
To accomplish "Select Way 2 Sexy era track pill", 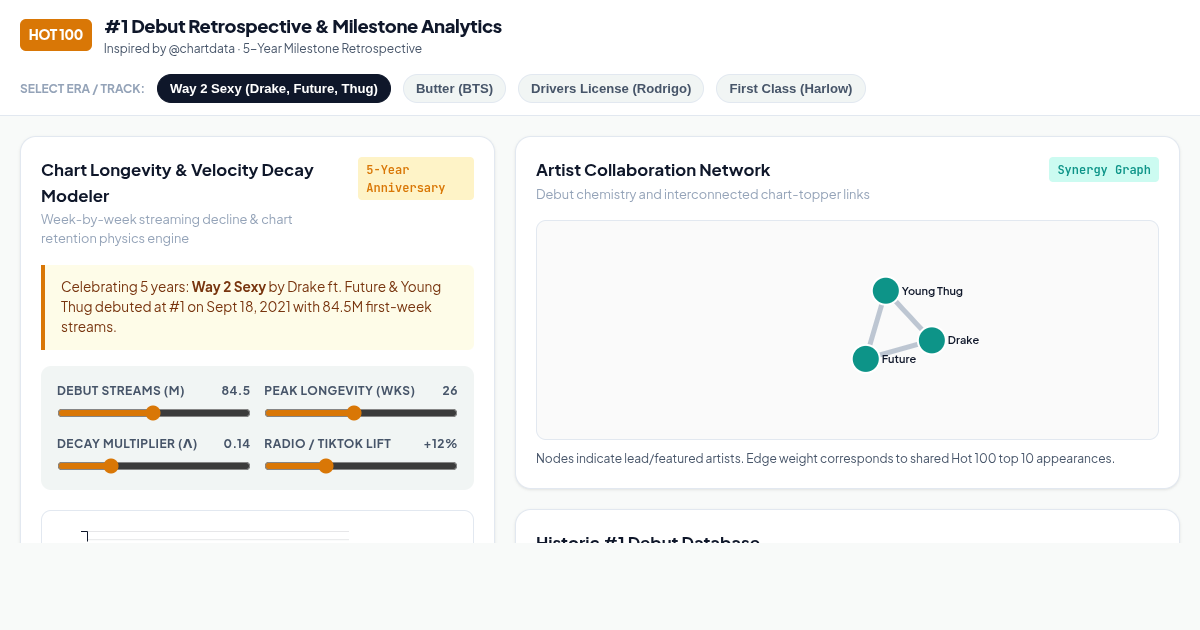I will pos(274,88).
